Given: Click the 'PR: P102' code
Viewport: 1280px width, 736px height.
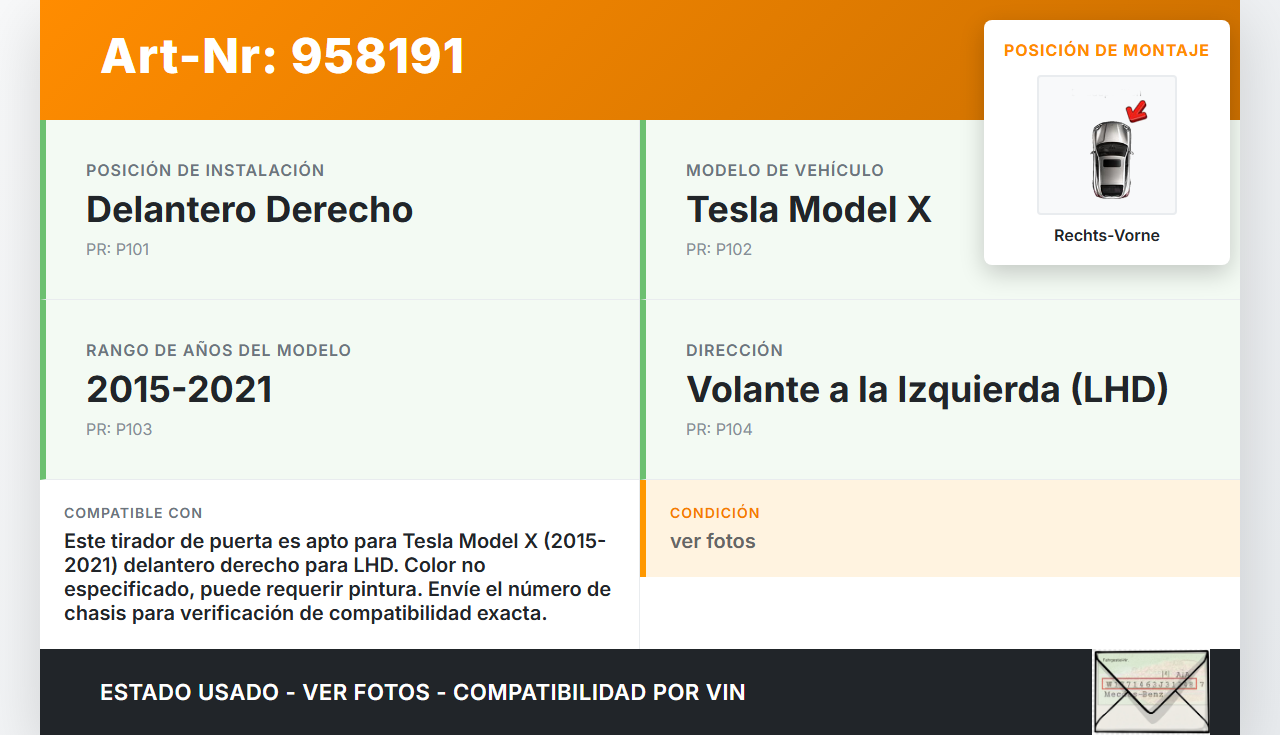Looking at the screenshot, I should 719,249.
